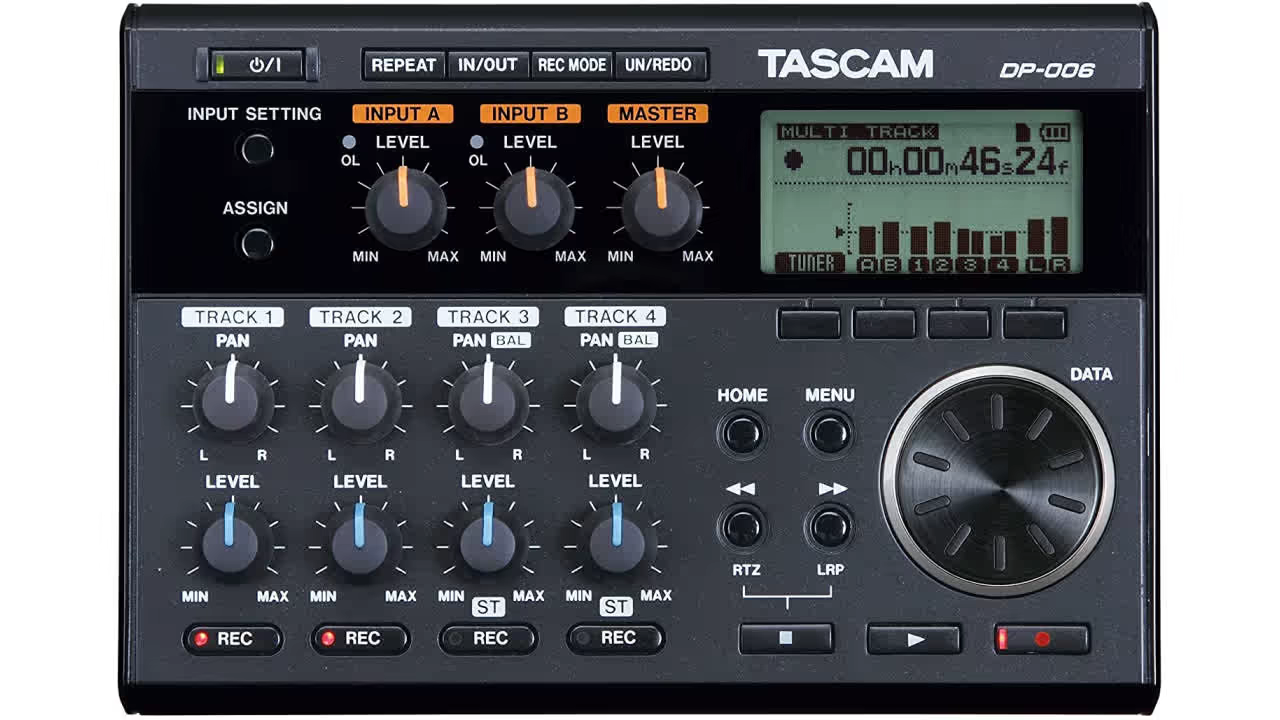Click the TRACK 2 label
The width and height of the screenshot is (1280, 720).
click(360, 317)
